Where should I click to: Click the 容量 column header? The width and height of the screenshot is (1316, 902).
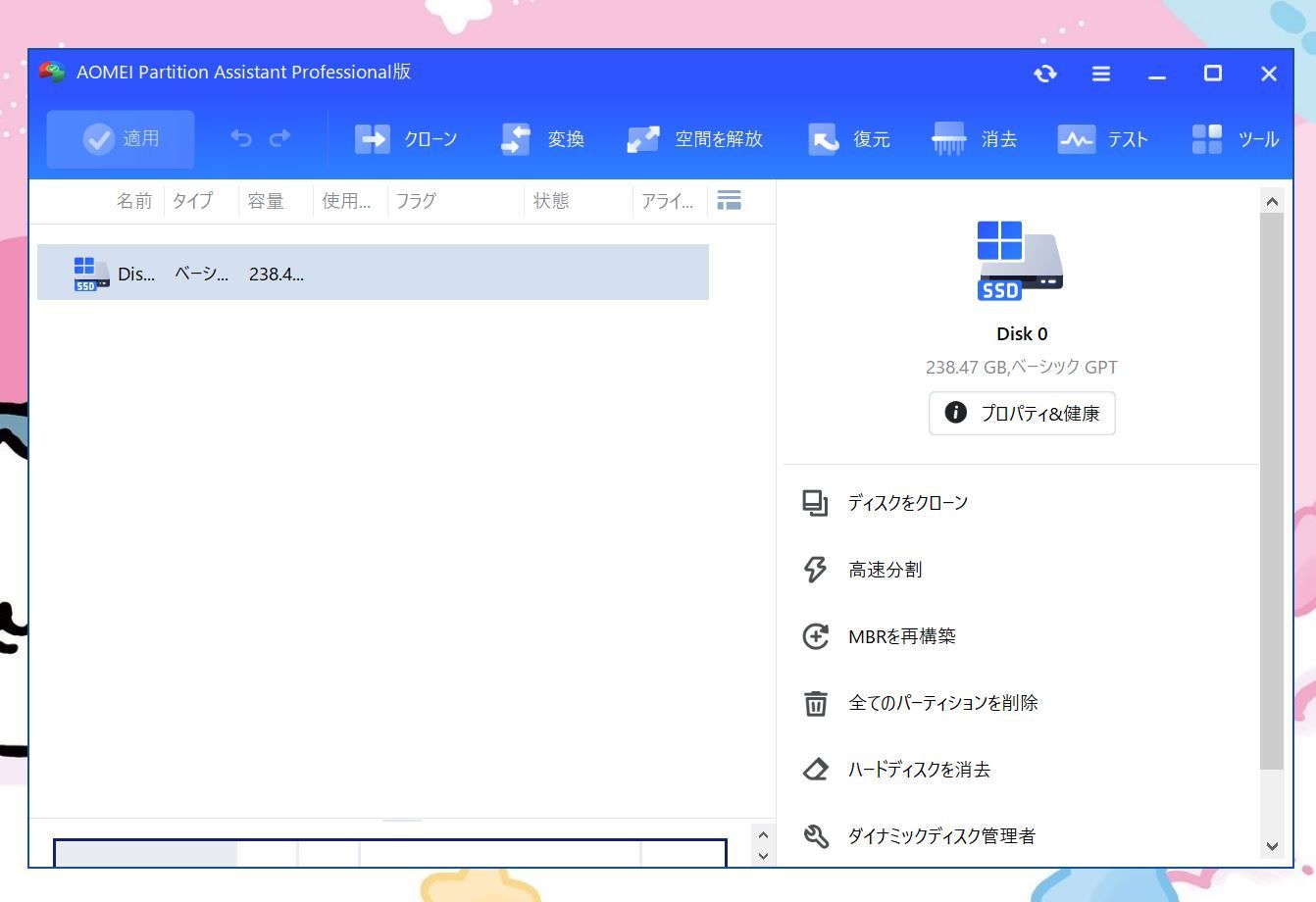point(266,201)
